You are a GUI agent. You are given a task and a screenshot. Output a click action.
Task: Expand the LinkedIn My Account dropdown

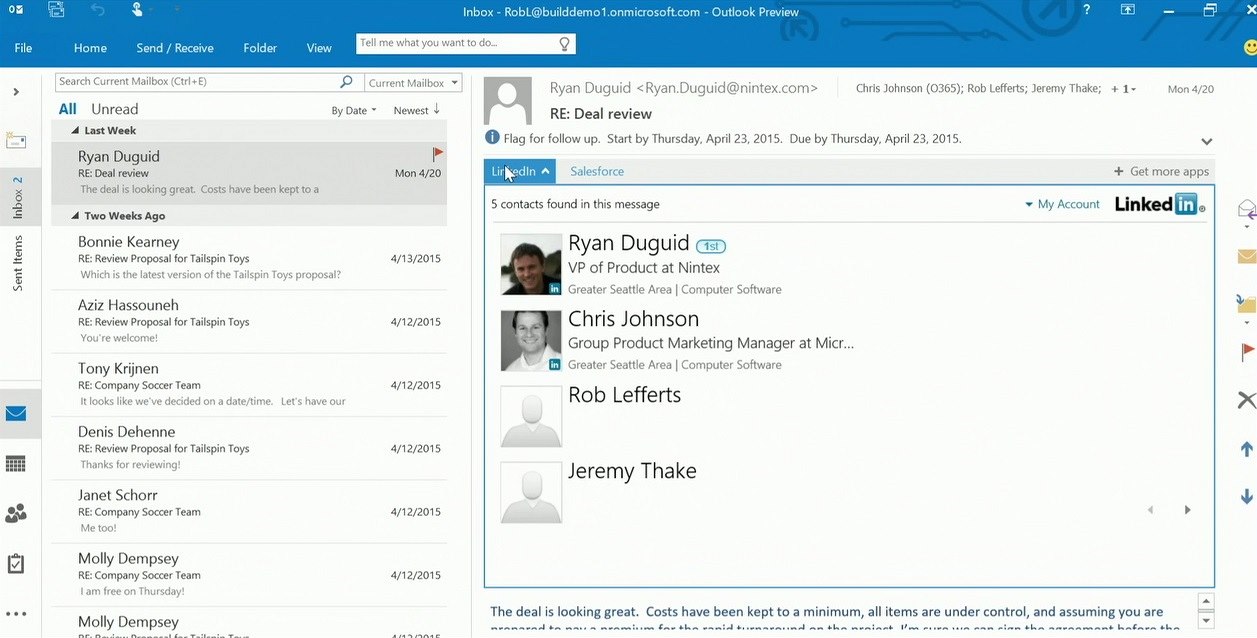(1062, 204)
